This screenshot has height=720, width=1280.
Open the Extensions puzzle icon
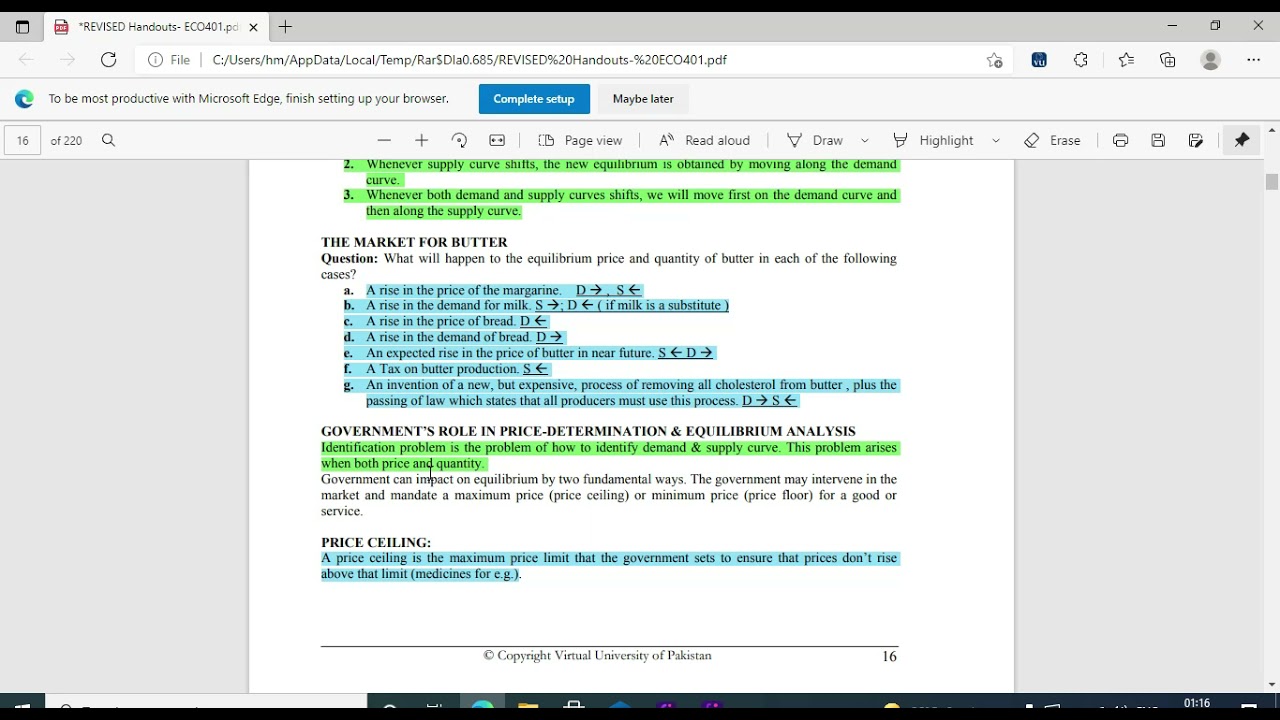(1081, 60)
